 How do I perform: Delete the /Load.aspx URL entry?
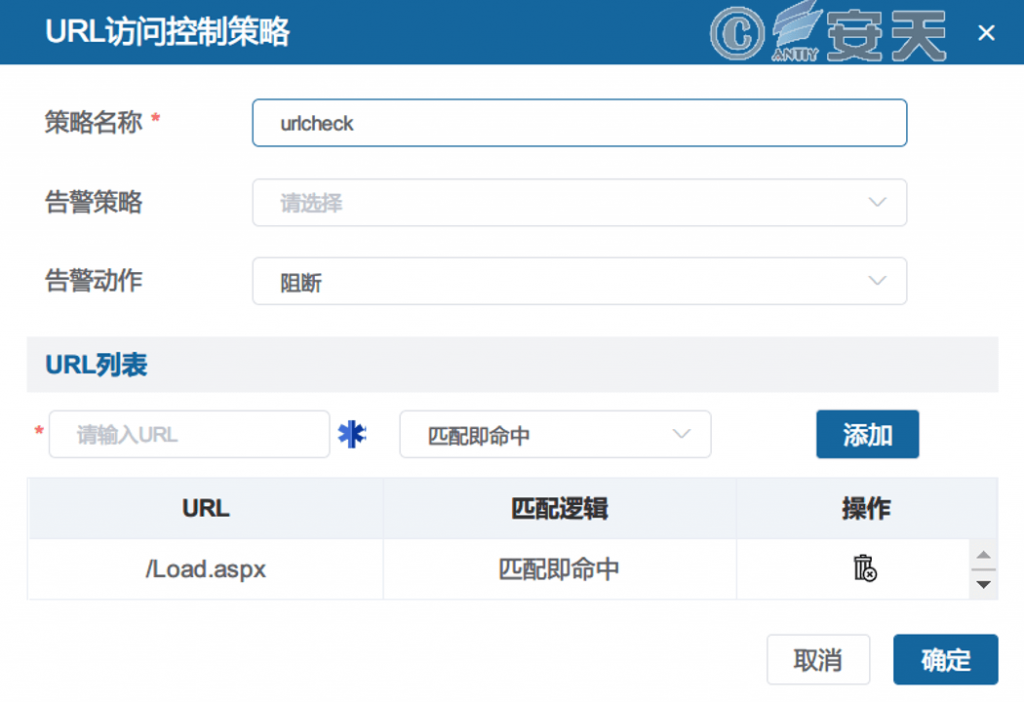tap(864, 569)
